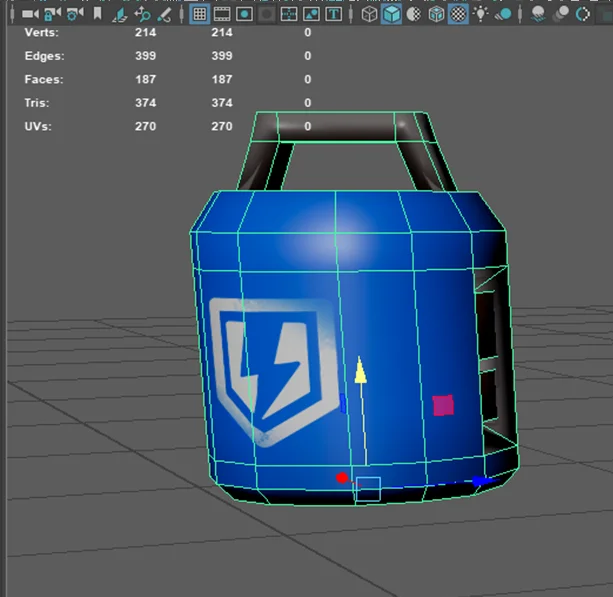Click the red X-axis manipulator handle
Viewport: 613px width, 597px height.
click(342, 478)
